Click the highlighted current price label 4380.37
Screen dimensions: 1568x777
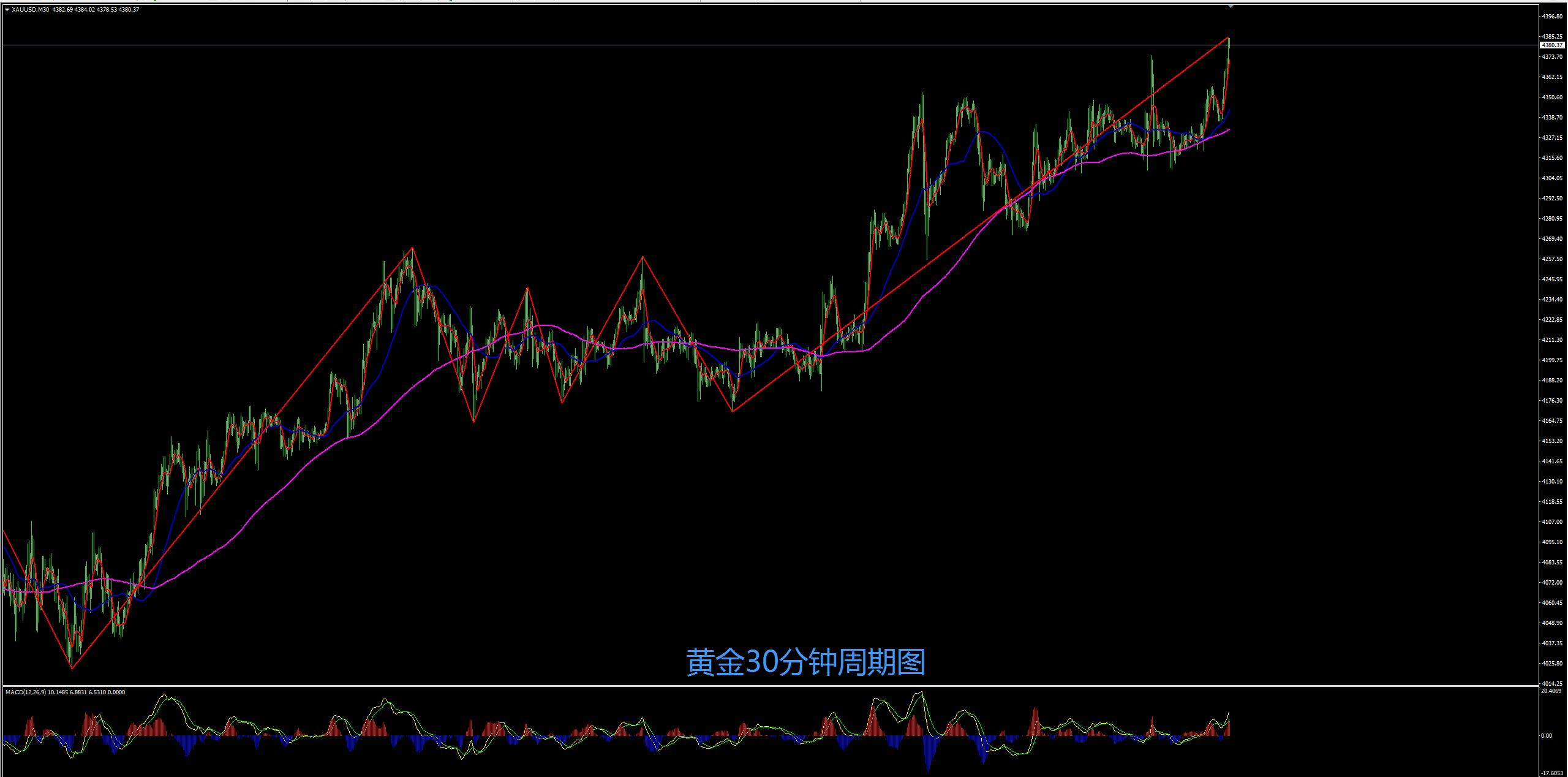pos(1552,45)
